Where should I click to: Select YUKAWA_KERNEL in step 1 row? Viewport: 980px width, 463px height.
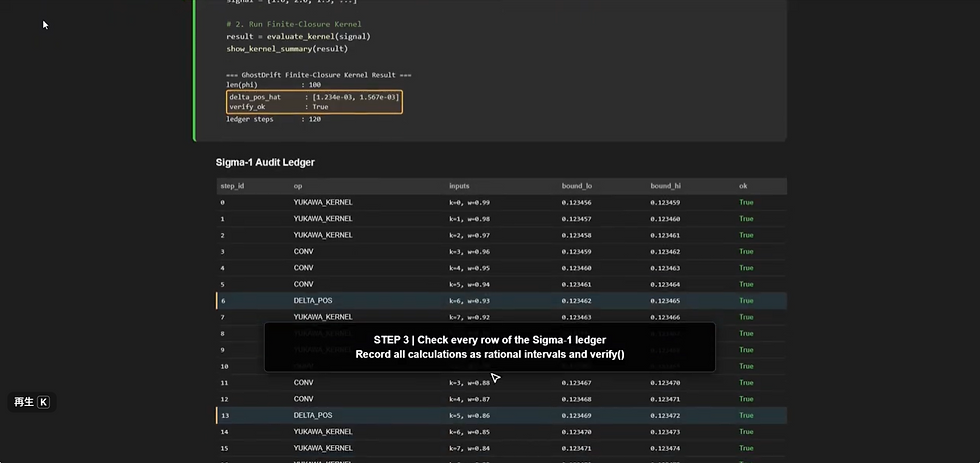click(x=322, y=219)
